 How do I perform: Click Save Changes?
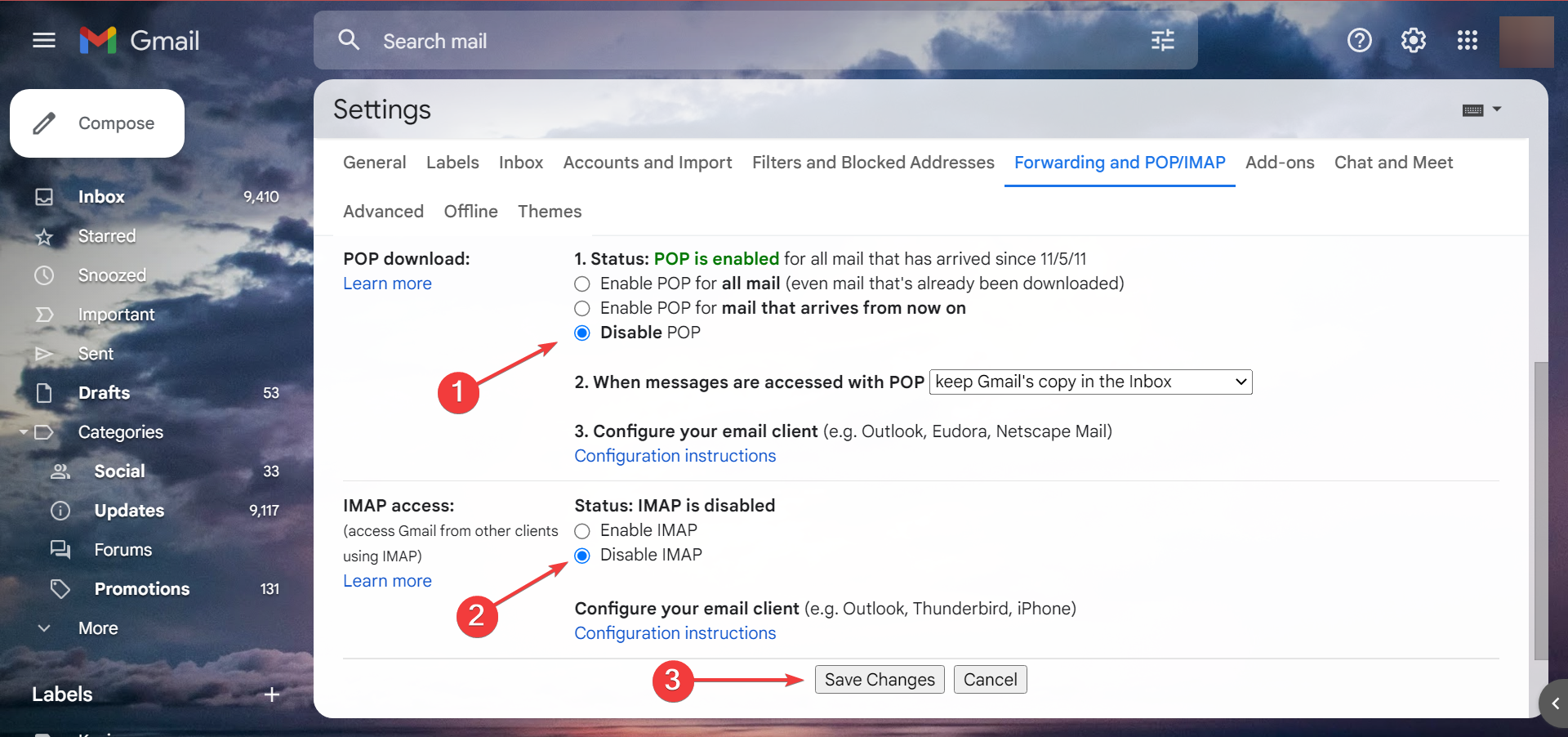(x=879, y=679)
